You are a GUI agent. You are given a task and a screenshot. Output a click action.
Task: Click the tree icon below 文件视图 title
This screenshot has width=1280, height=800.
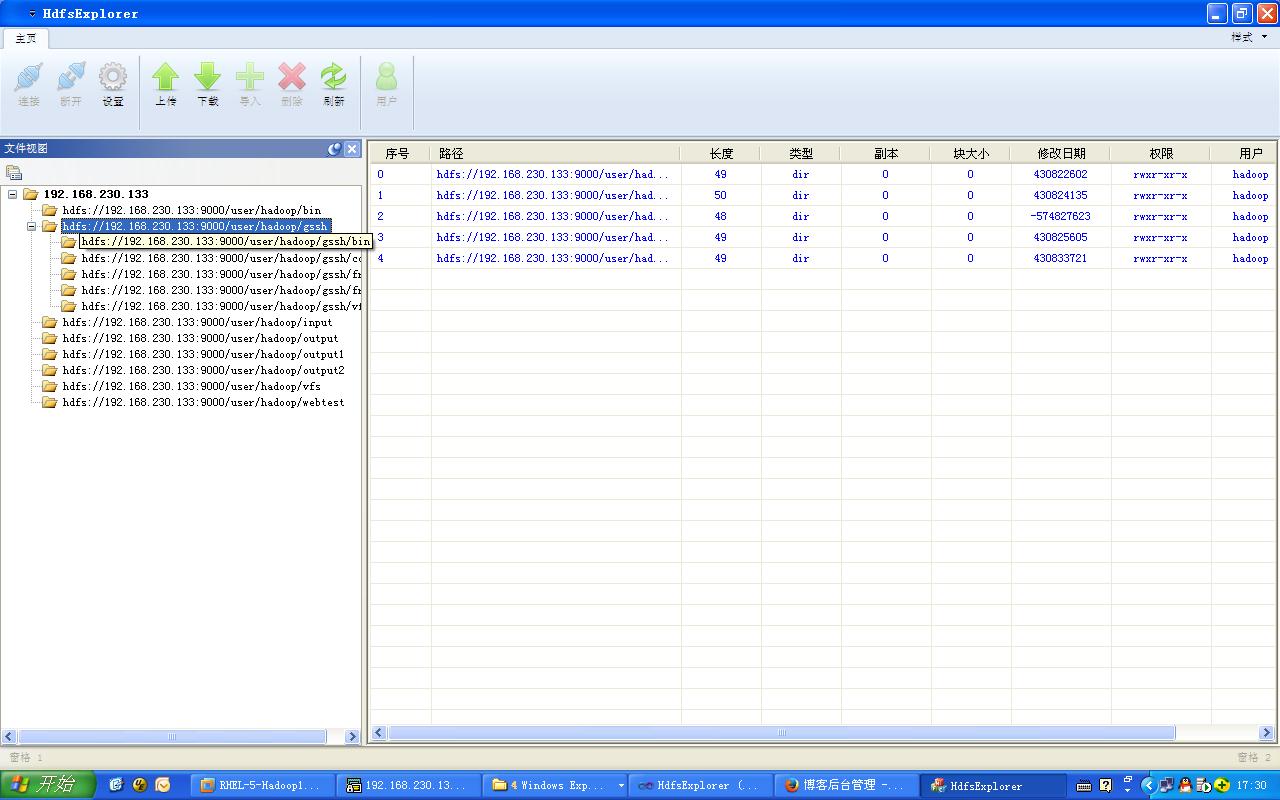click(14, 173)
